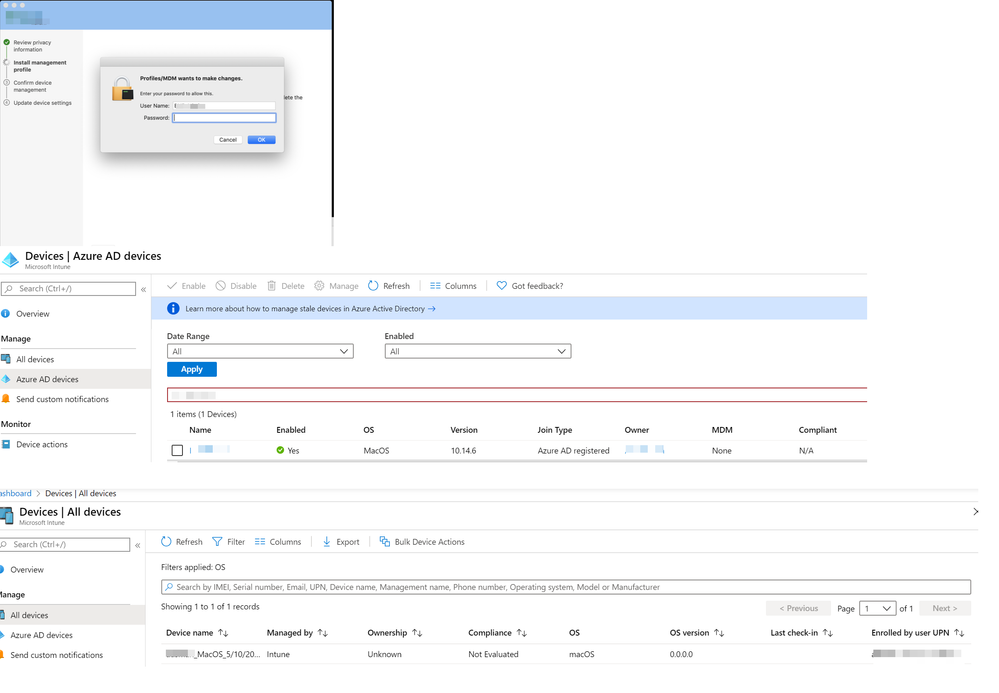Sort by Managed by column arrows

click(x=322, y=632)
